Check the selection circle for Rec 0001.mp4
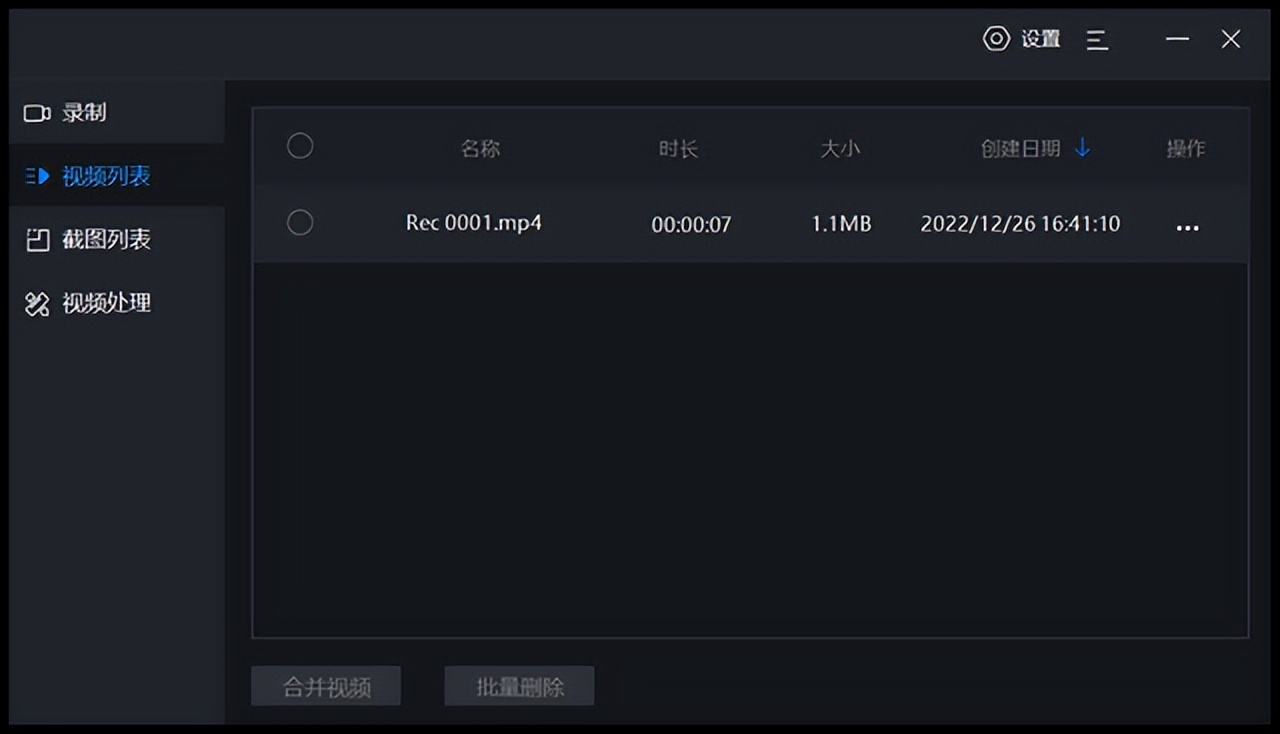The width and height of the screenshot is (1280, 734). click(300, 222)
